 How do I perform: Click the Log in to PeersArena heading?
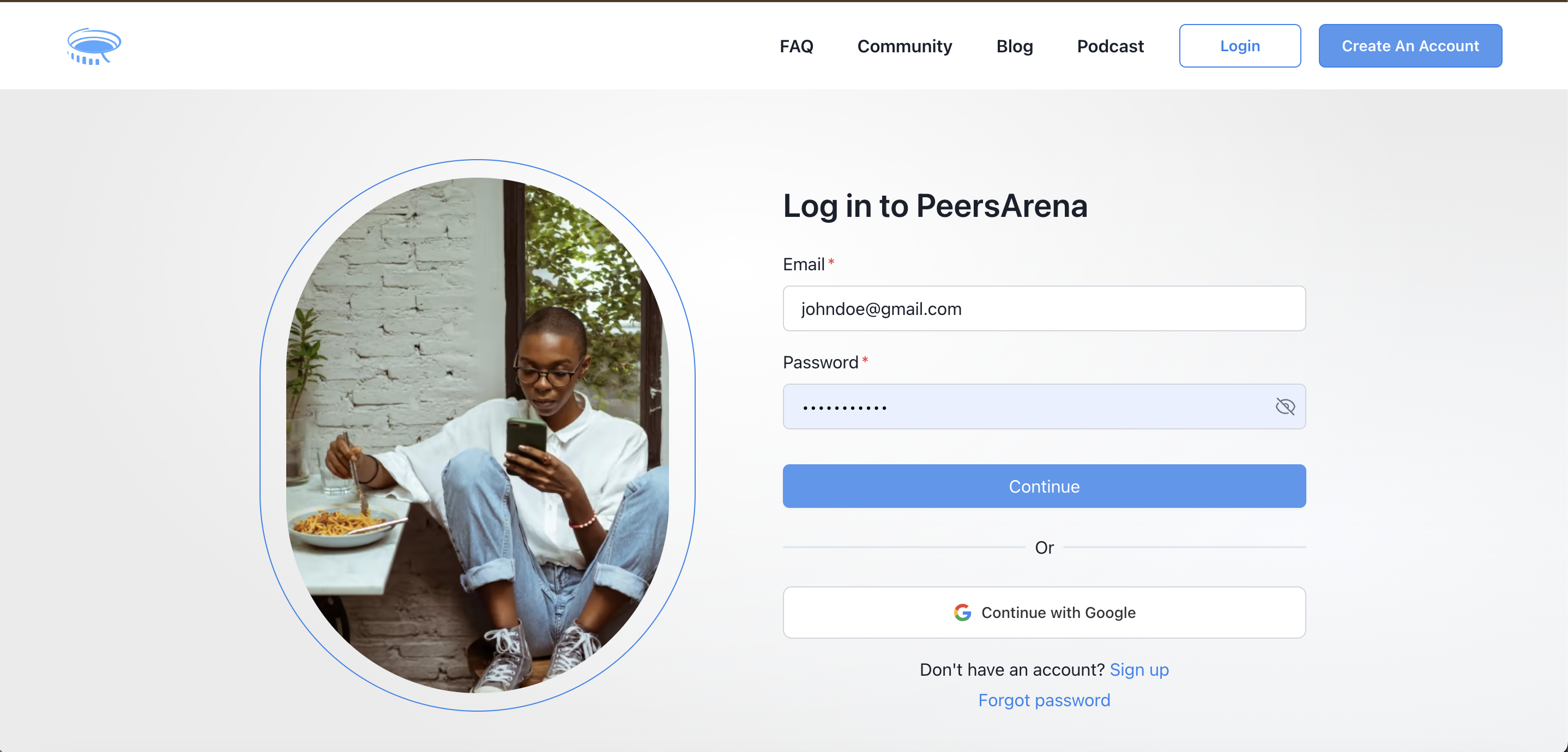point(935,205)
